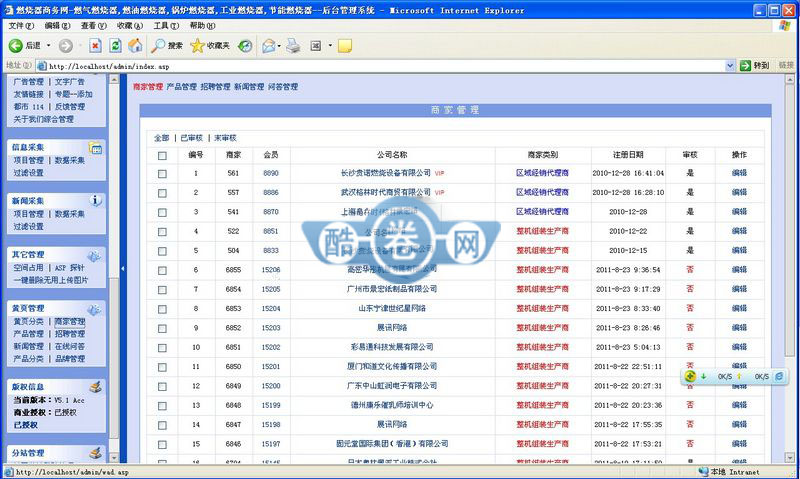Open 广告管理 in sidebar
Screen dimensions: 800x479
coord(29,82)
